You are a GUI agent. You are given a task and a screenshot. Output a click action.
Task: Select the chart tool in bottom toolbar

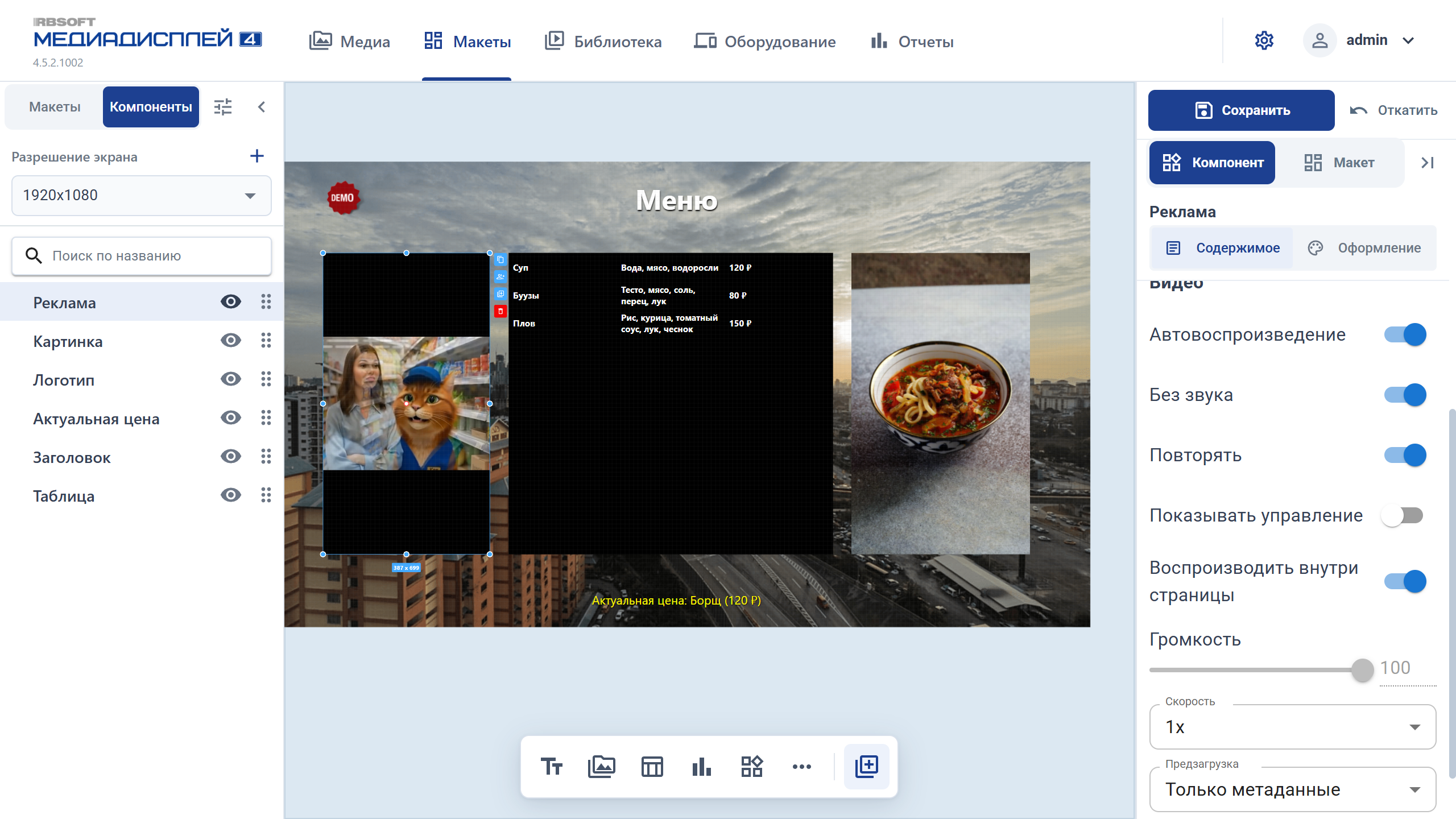point(702,766)
